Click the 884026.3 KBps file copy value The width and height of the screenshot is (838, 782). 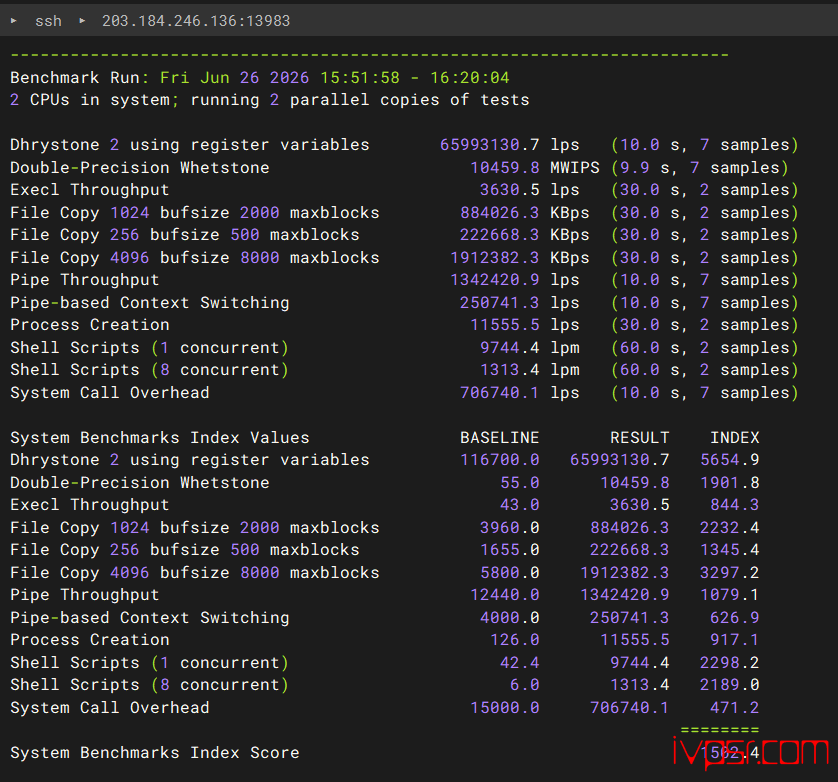[x=524, y=212]
